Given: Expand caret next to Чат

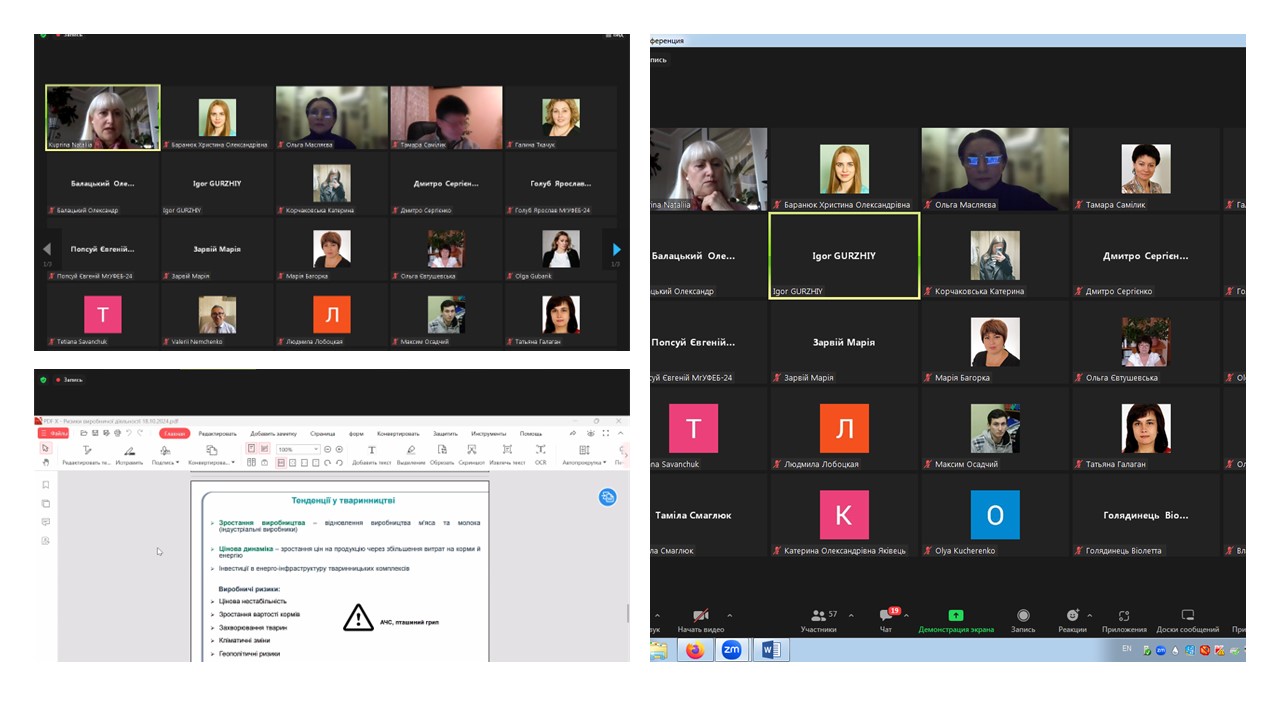Looking at the screenshot, I should 906,616.
